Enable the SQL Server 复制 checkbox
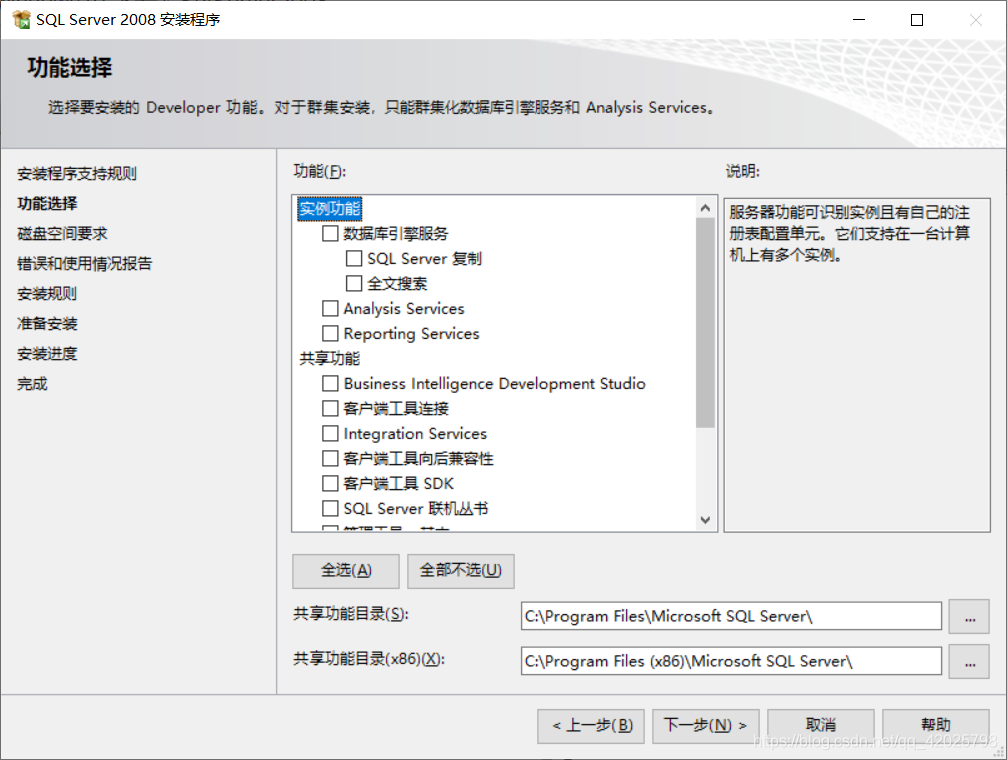 (354, 258)
